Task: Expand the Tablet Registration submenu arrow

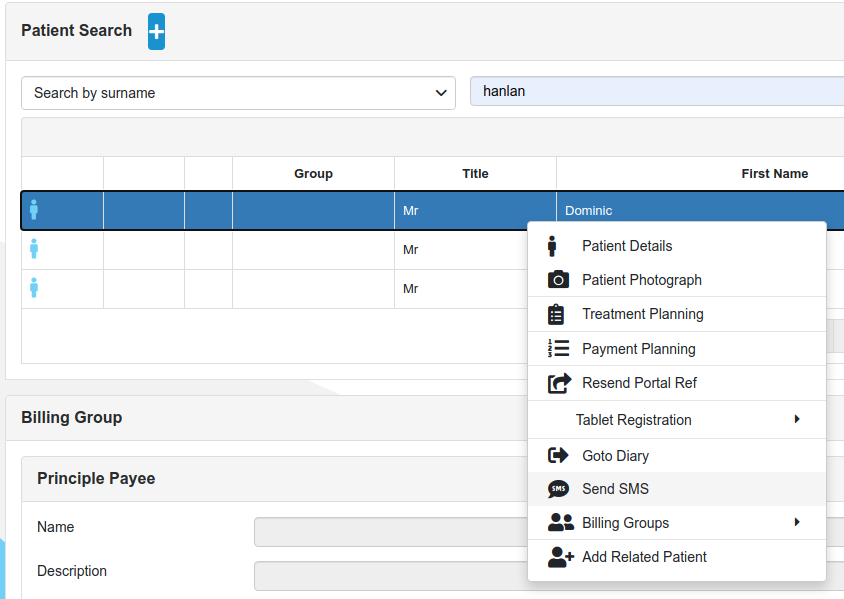Action: click(x=797, y=419)
